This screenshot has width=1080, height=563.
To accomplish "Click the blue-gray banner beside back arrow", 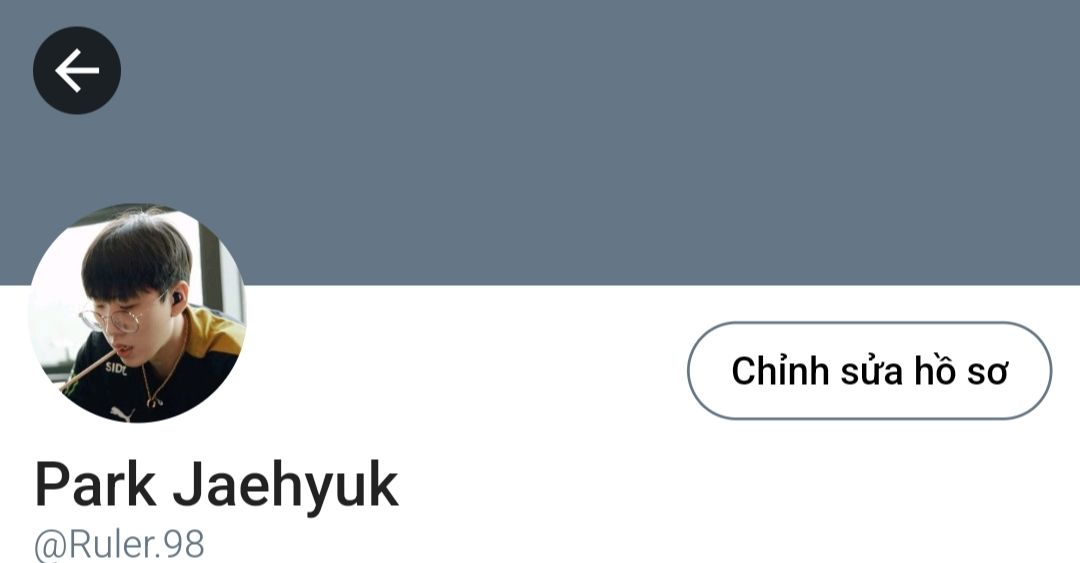I will tap(540, 142).
